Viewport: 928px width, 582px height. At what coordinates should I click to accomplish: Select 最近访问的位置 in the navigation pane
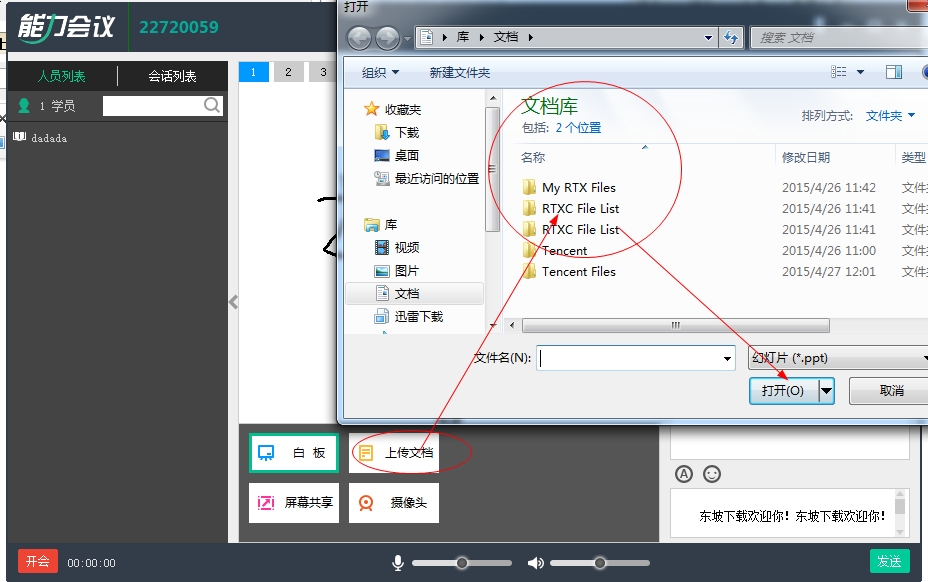[x=427, y=178]
